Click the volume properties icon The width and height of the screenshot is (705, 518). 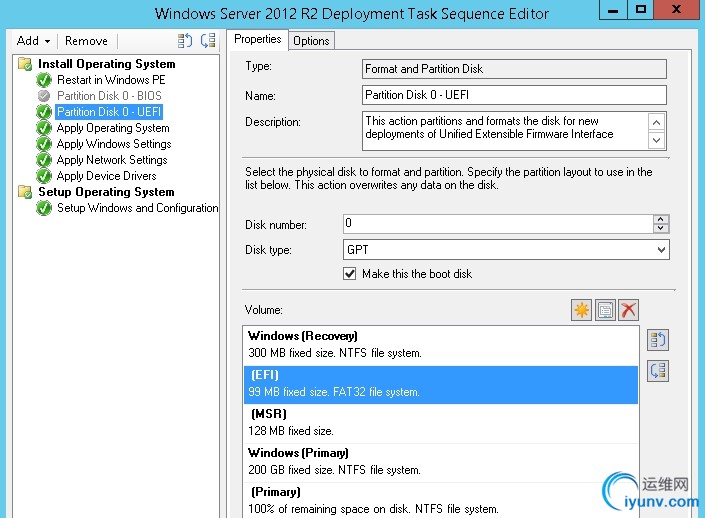coord(605,310)
